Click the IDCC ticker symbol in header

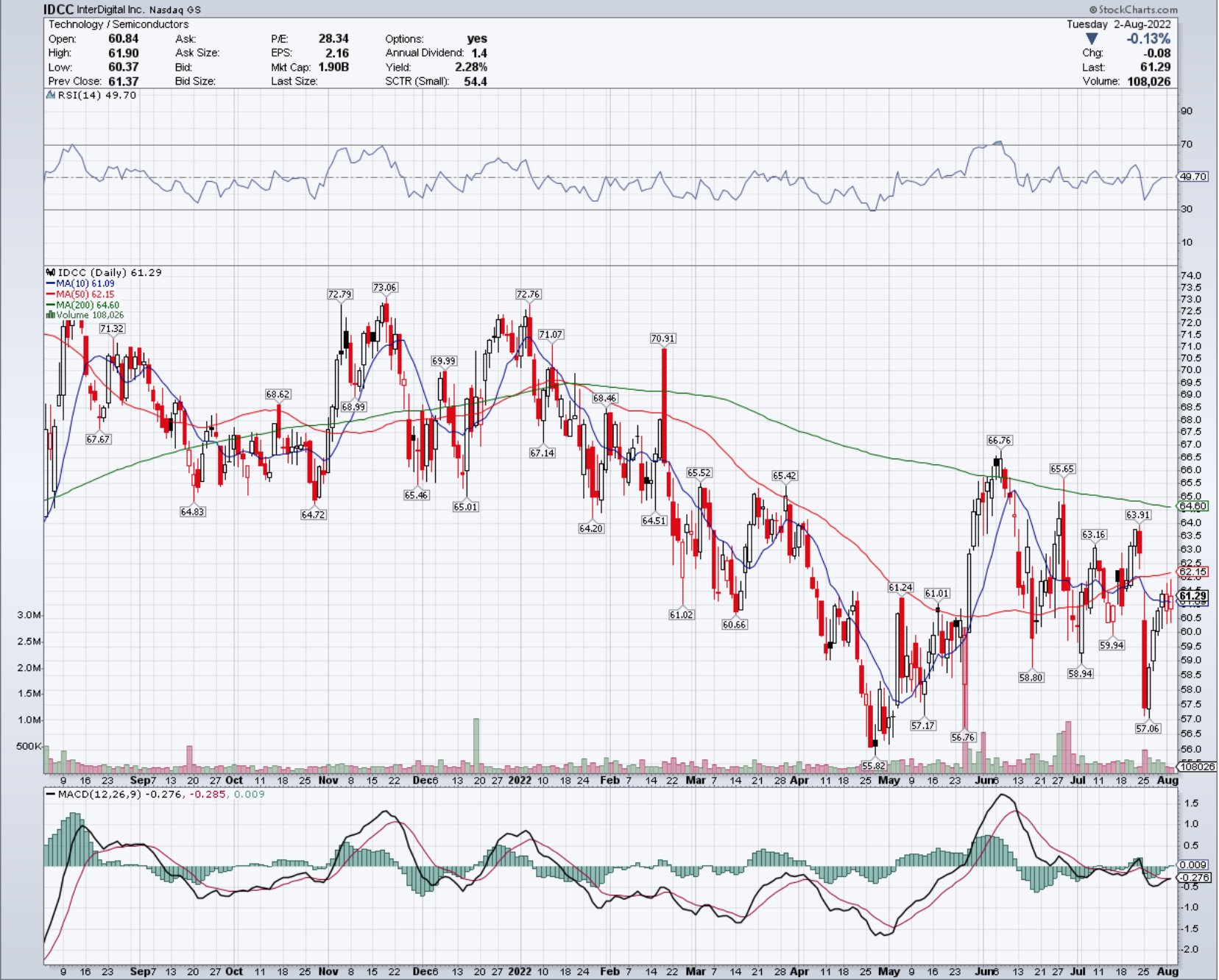59,10
